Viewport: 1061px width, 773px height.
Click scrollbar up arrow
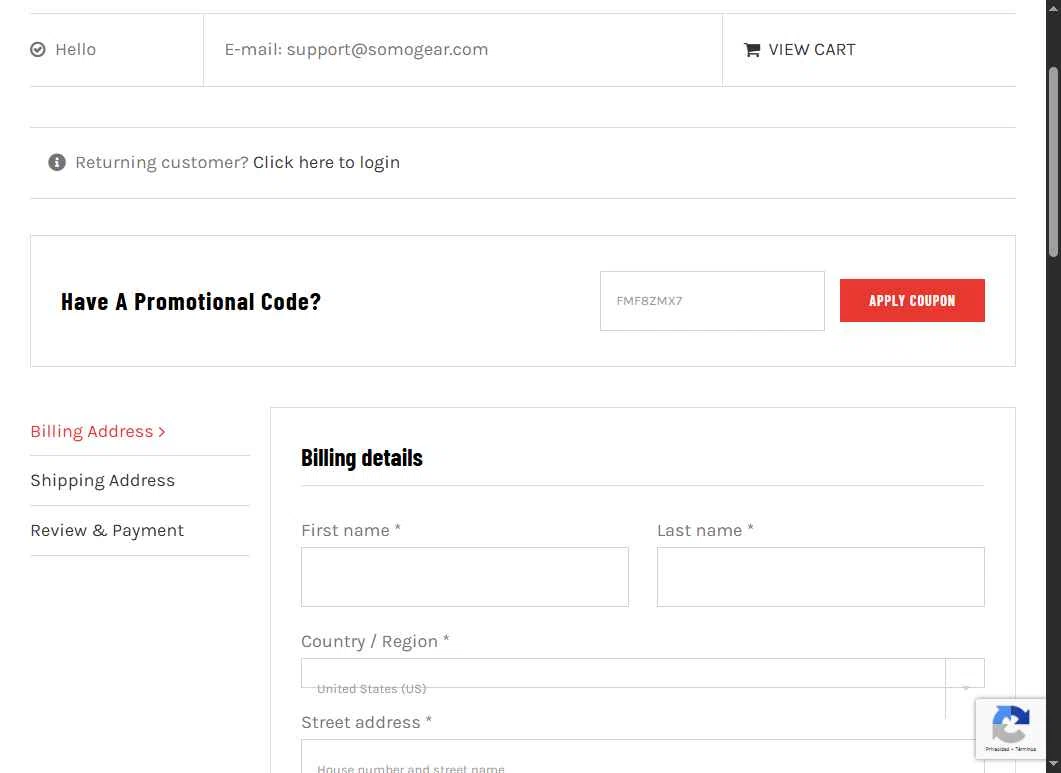pyautogui.click(x=1054, y=6)
